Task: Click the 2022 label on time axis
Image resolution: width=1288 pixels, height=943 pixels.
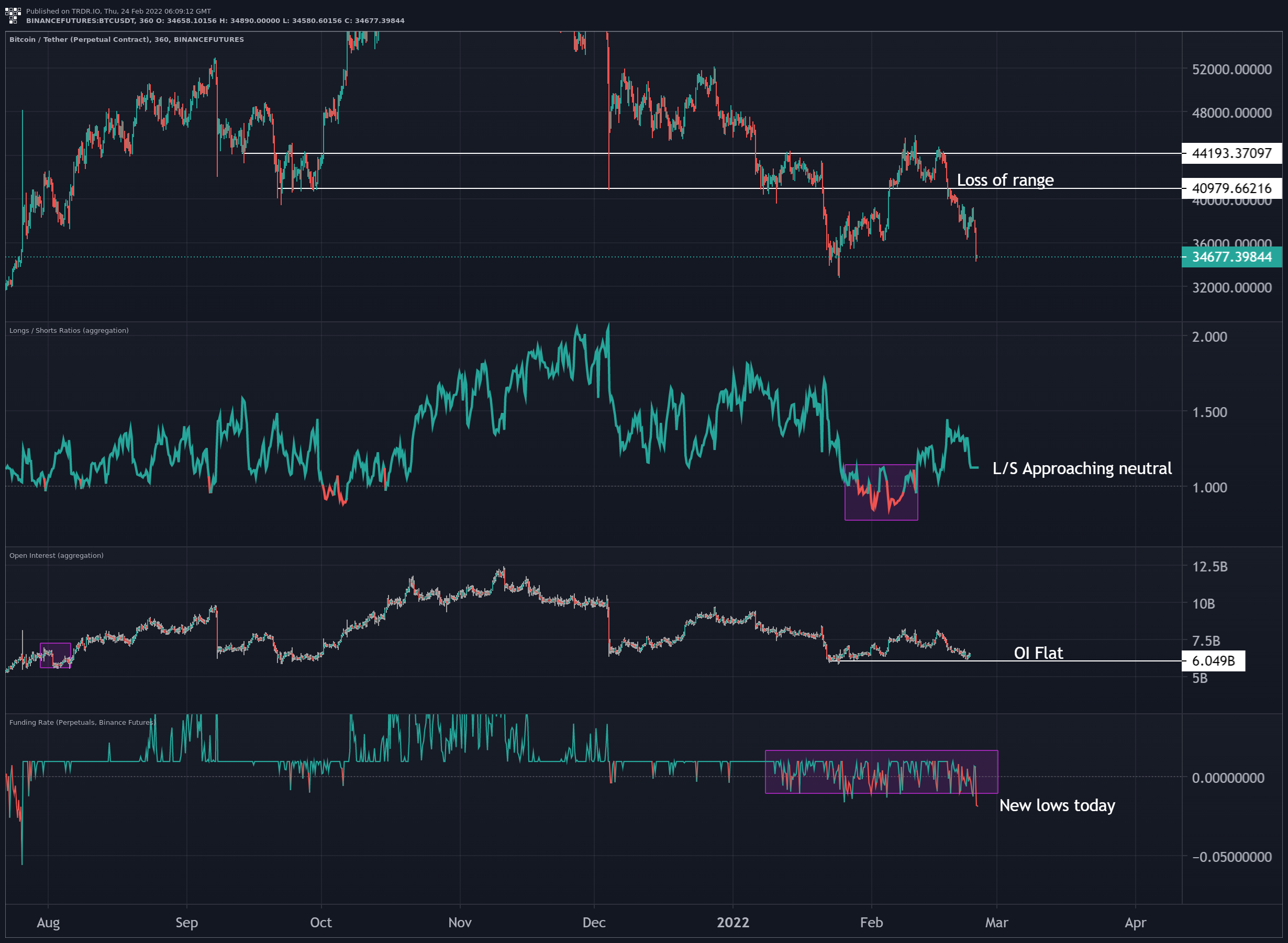Action: 733,922
